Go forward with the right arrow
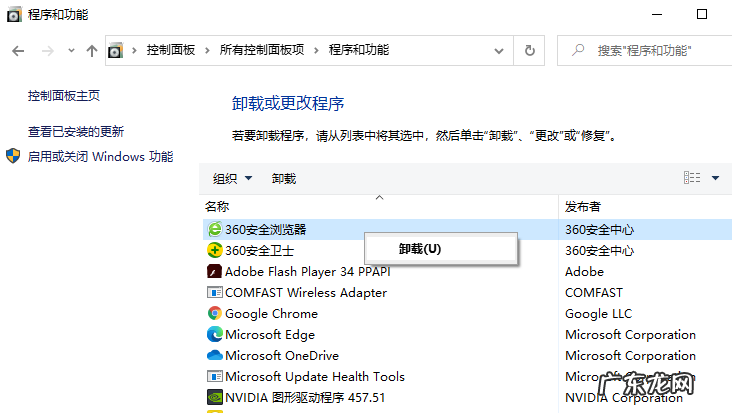Viewport: 732px width, 413px height. pyautogui.click(x=48, y=50)
